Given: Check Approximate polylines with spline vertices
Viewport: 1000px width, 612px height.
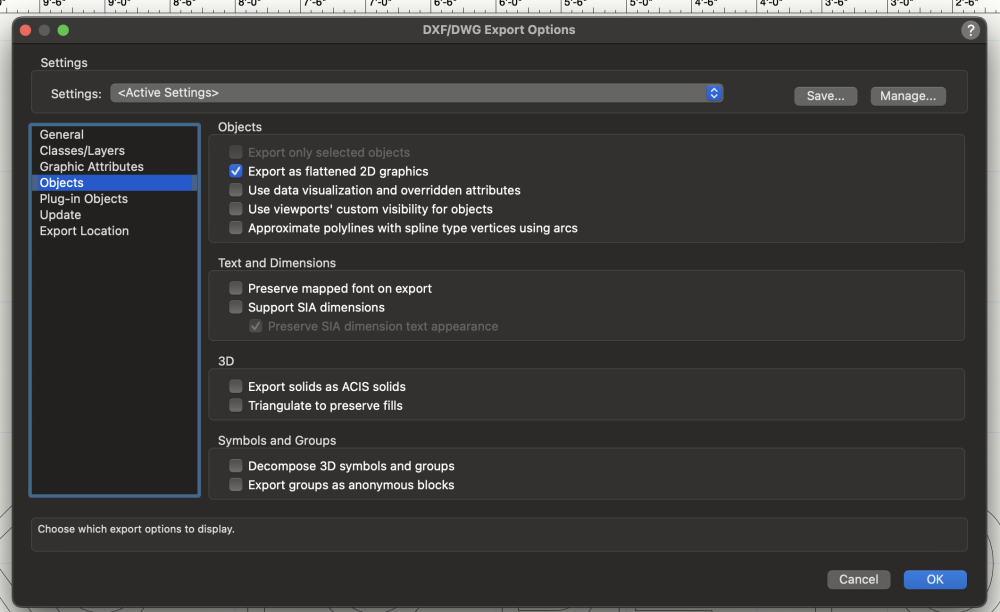Looking at the screenshot, I should [x=236, y=228].
